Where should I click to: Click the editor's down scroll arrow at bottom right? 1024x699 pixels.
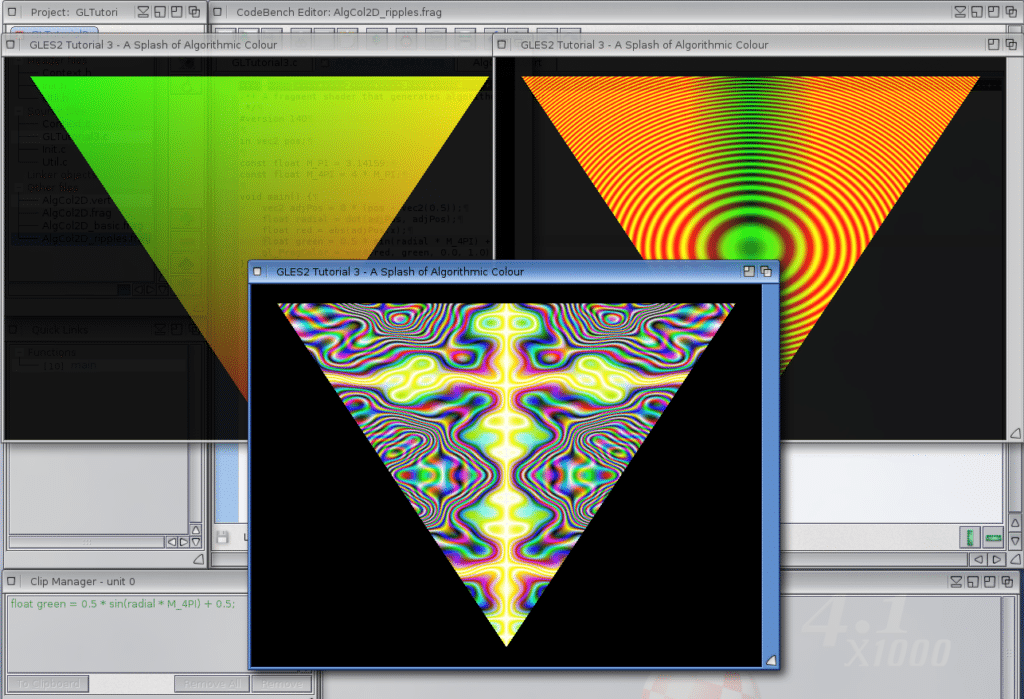1015,540
